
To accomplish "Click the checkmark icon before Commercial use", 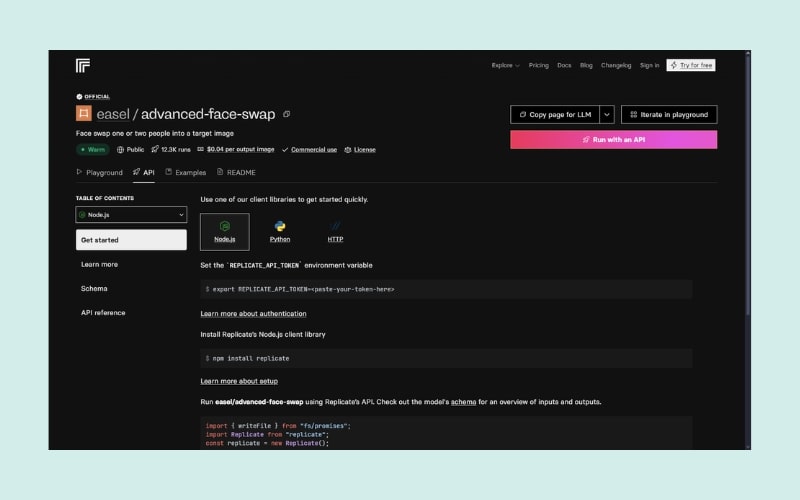I will click(x=285, y=149).
